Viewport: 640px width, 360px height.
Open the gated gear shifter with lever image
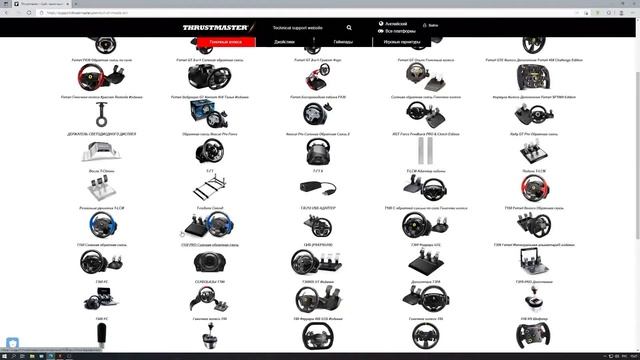pyautogui.click(x=209, y=336)
